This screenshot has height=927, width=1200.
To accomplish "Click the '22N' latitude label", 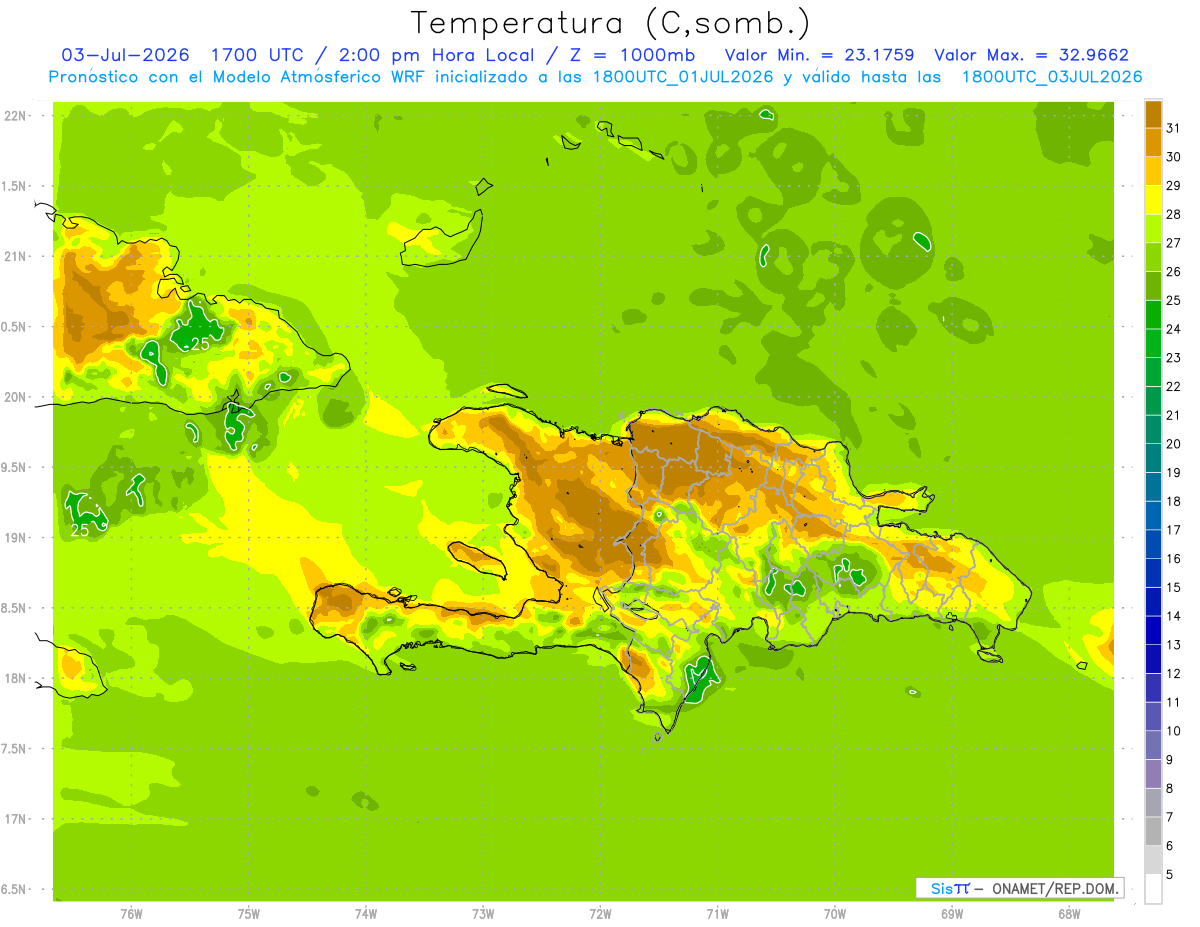I will (17, 115).
